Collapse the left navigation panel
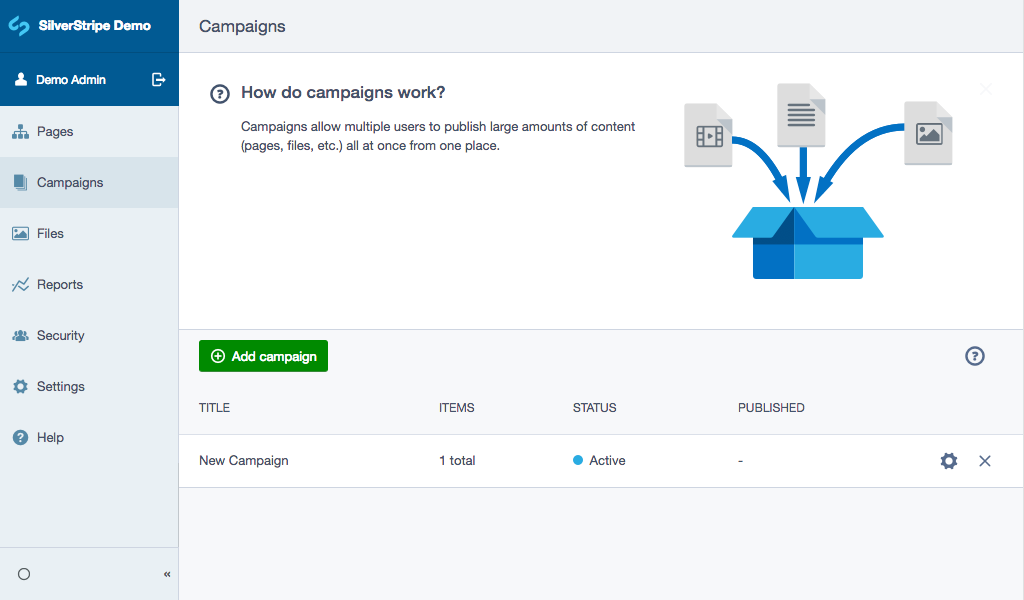The image size is (1024, 600). [x=166, y=574]
